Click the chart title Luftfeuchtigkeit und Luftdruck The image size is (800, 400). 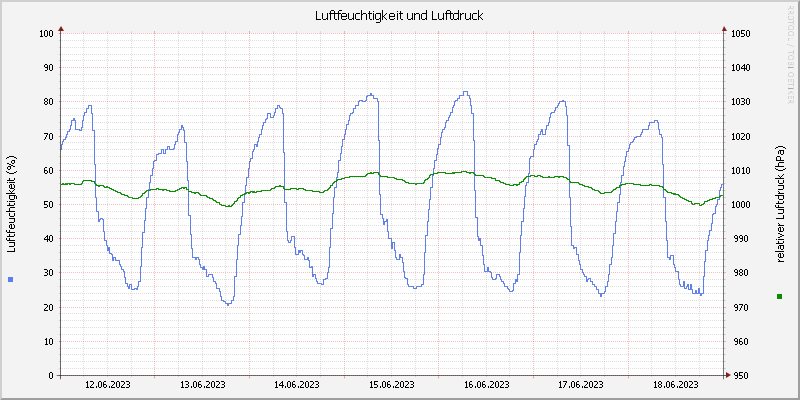point(399,16)
